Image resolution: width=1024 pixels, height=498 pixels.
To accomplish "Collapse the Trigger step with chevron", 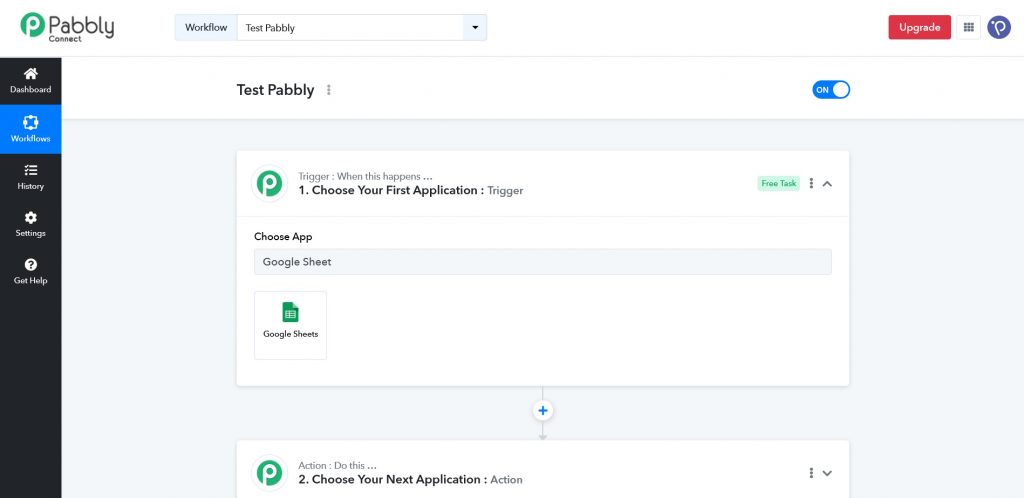I will [827, 184].
